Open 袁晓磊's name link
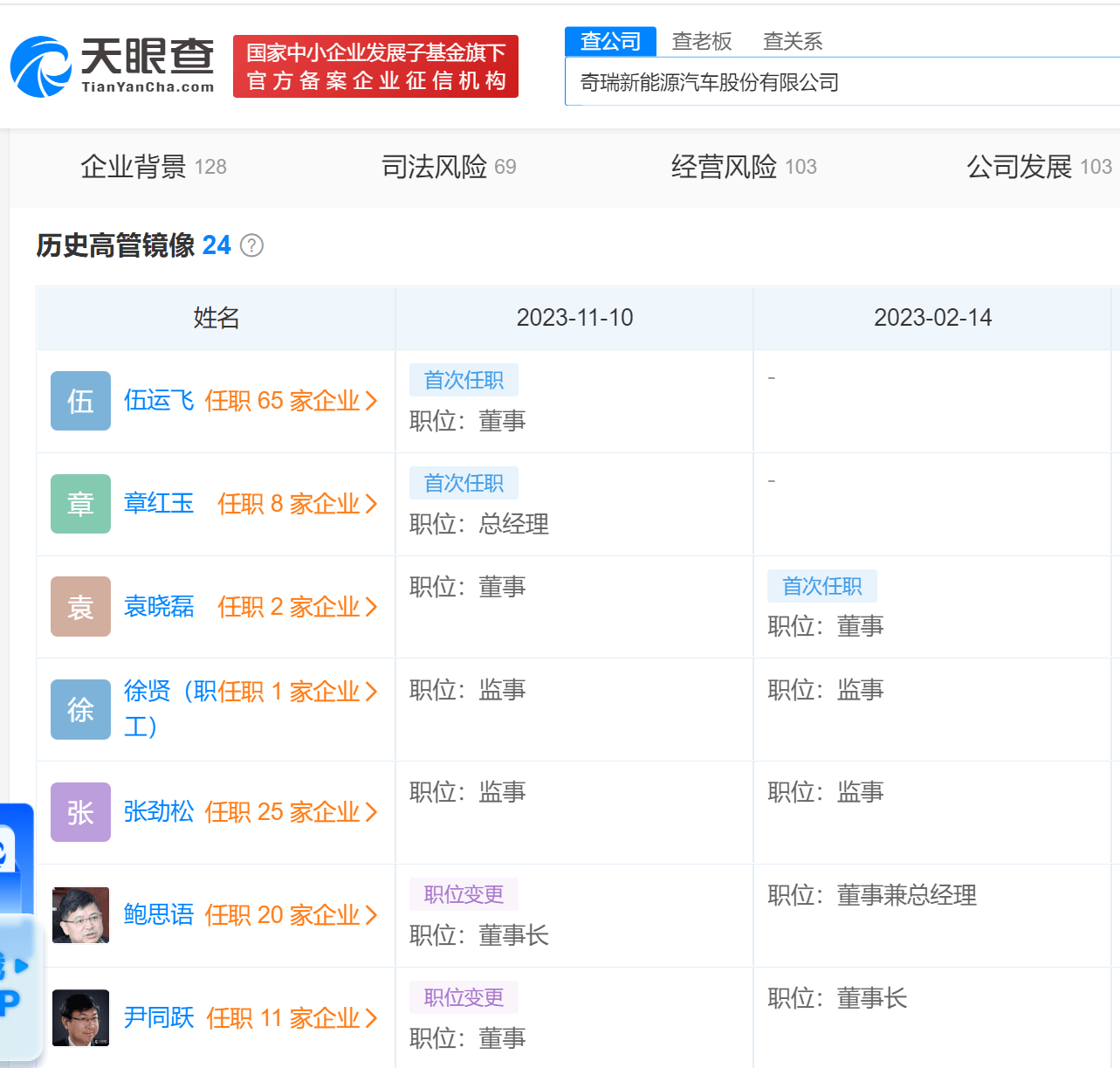Viewport: 1120px width, 1068px height. [159, 606]
